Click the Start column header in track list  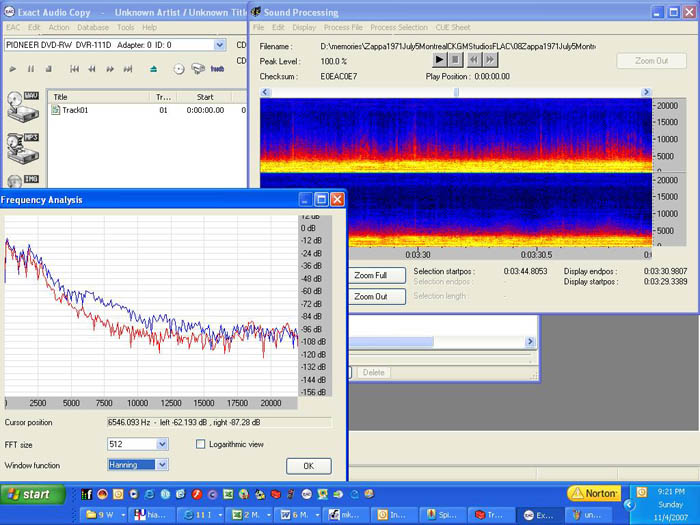[x=205, y=97]
